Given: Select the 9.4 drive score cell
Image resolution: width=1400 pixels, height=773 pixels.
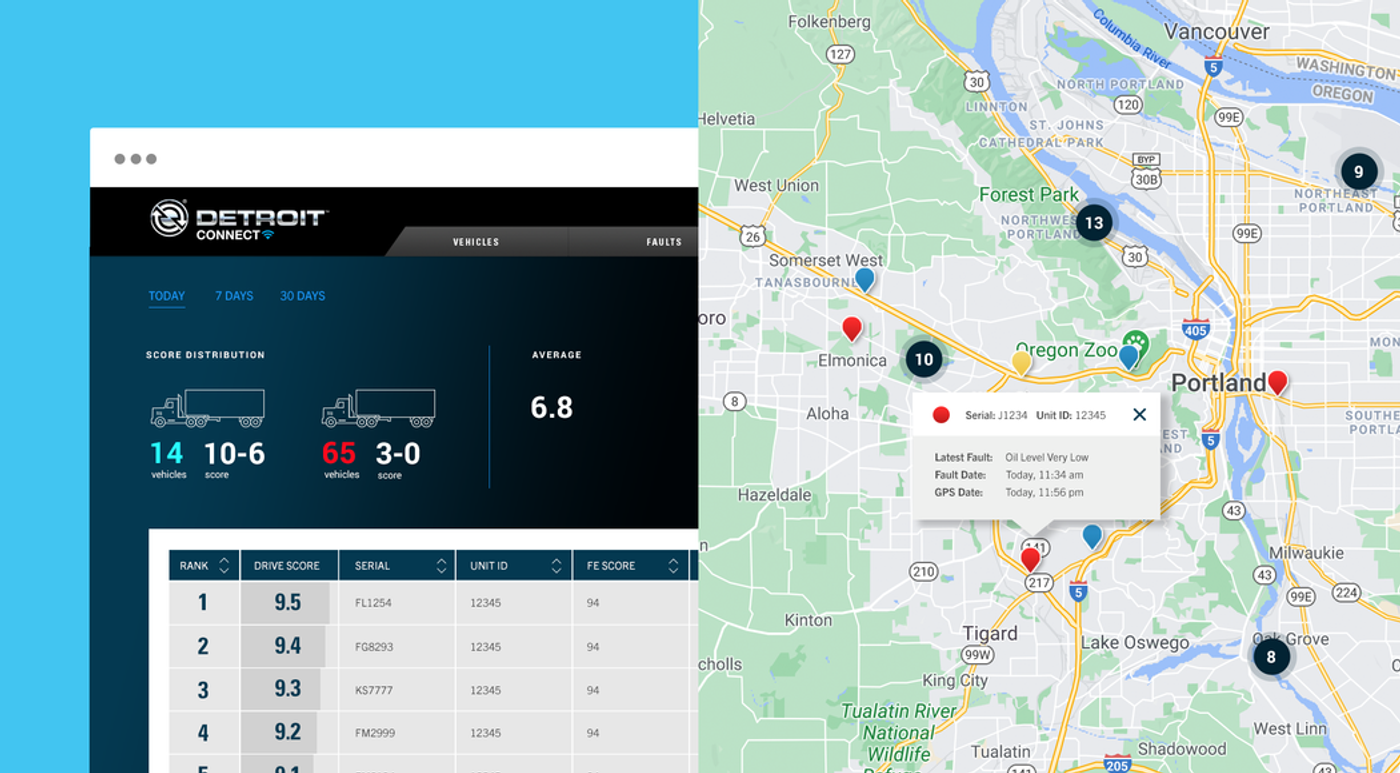Looking at the screenshot, I should tap(288, 646).
